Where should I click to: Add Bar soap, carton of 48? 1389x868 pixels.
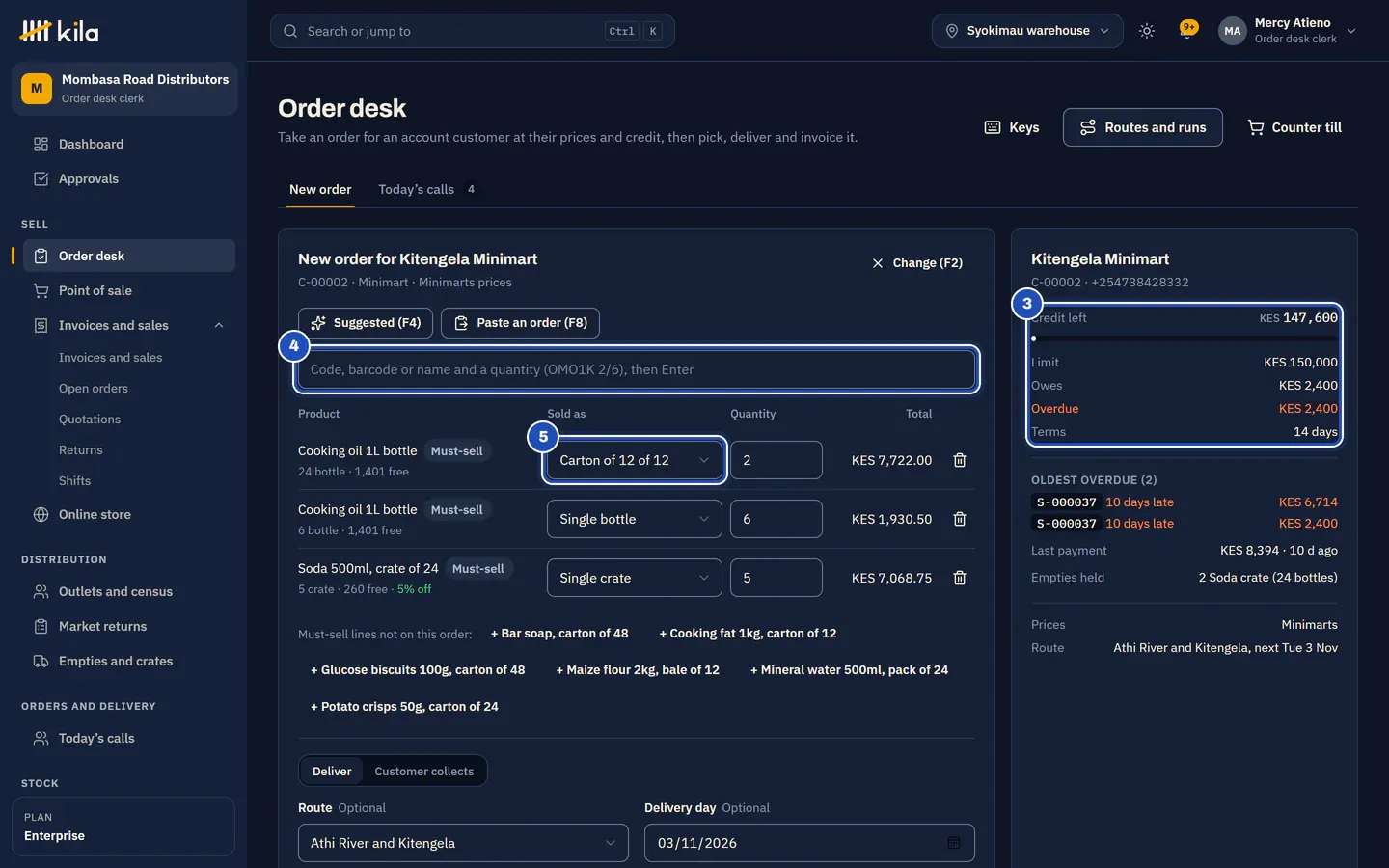click(x=559, y=634)
